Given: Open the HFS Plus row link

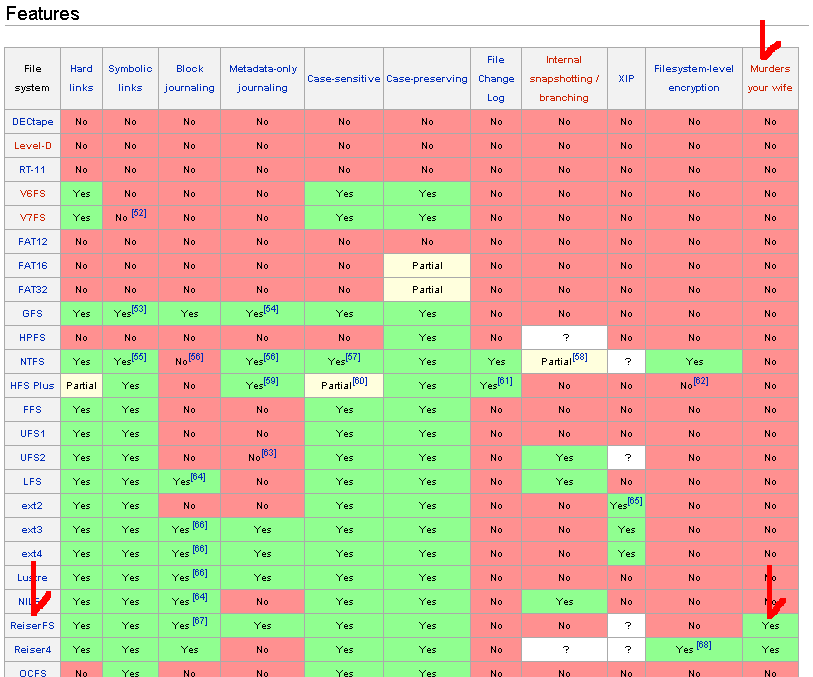Looking at the screenshot, I should click(32, 385).
